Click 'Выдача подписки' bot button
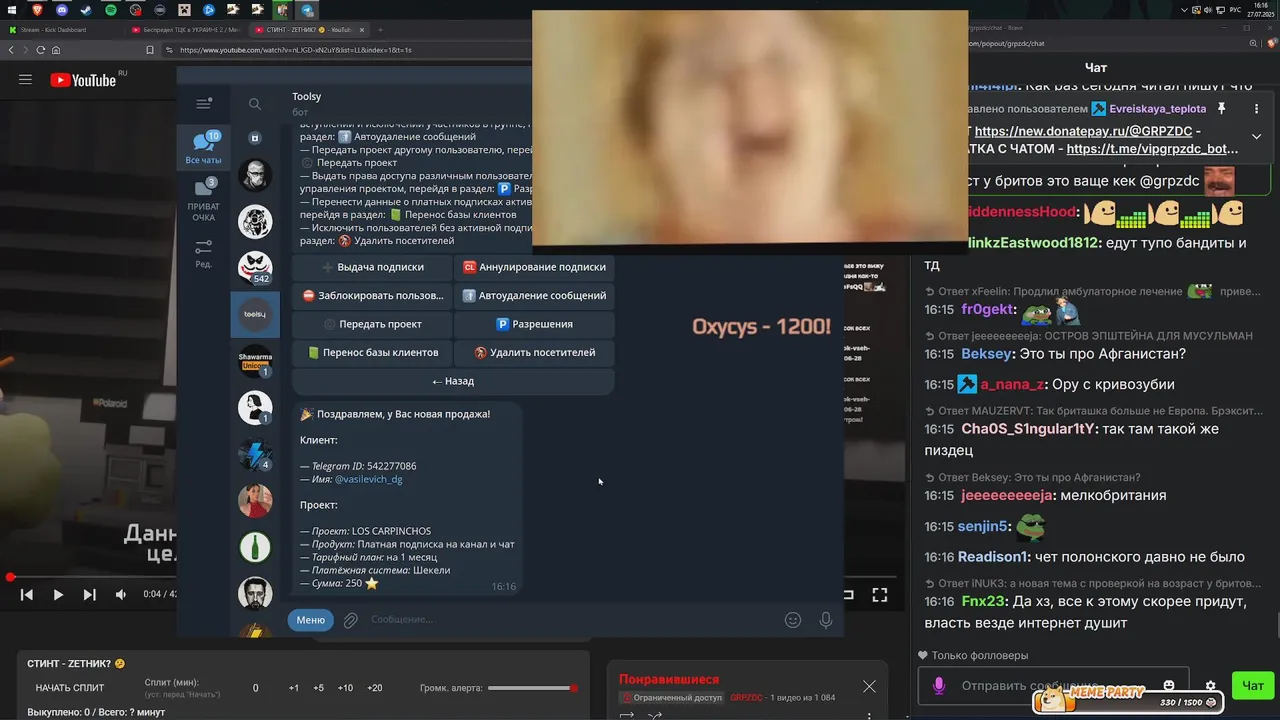 pos(372,267)
